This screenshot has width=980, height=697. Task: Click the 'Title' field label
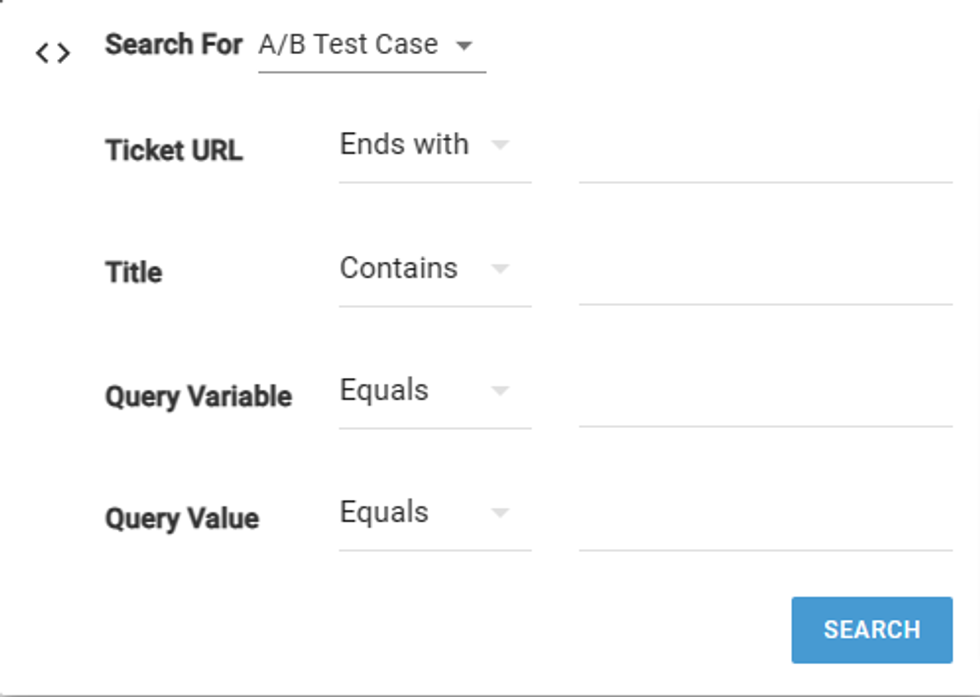pyautogui.click(x=134, y=273)
